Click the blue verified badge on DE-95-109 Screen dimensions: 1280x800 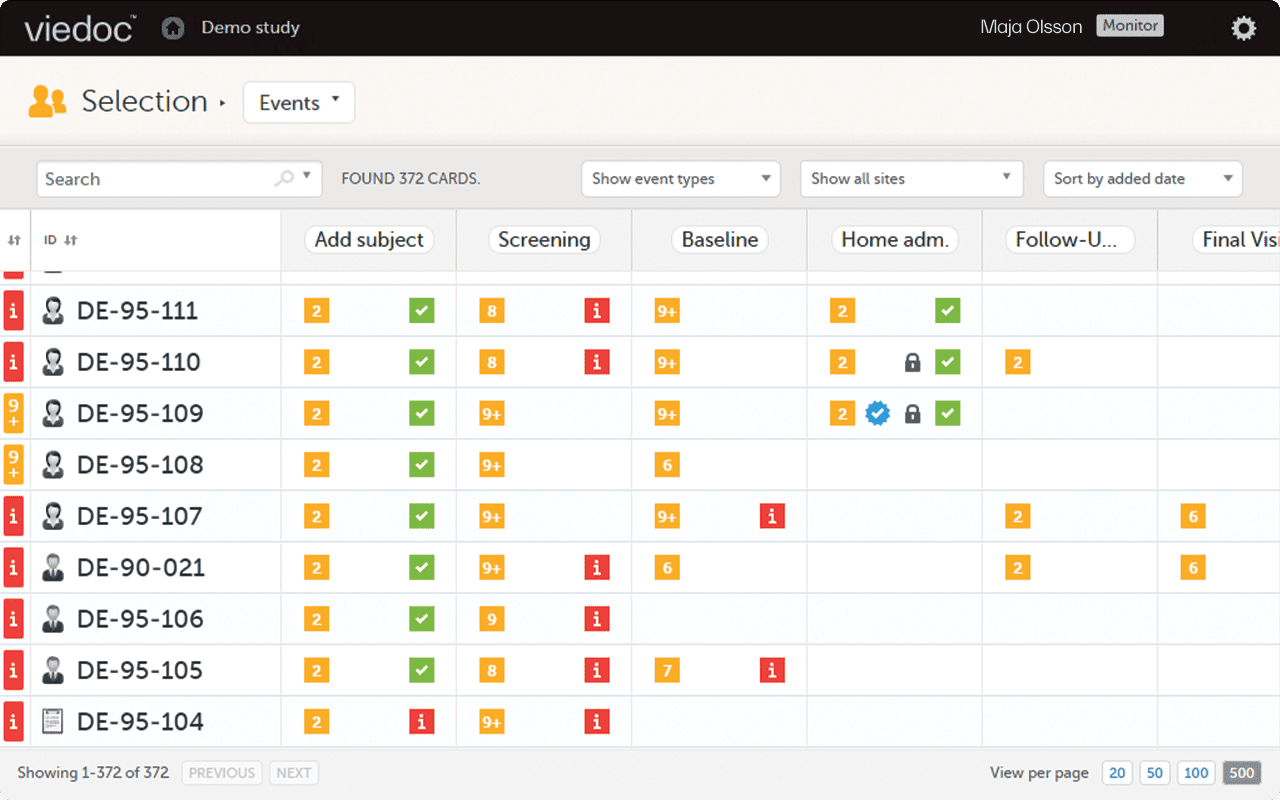877,413
